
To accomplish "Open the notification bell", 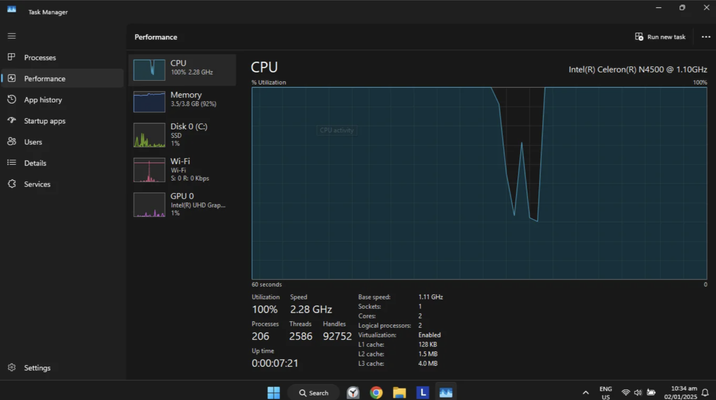I will tap(705, 392).
